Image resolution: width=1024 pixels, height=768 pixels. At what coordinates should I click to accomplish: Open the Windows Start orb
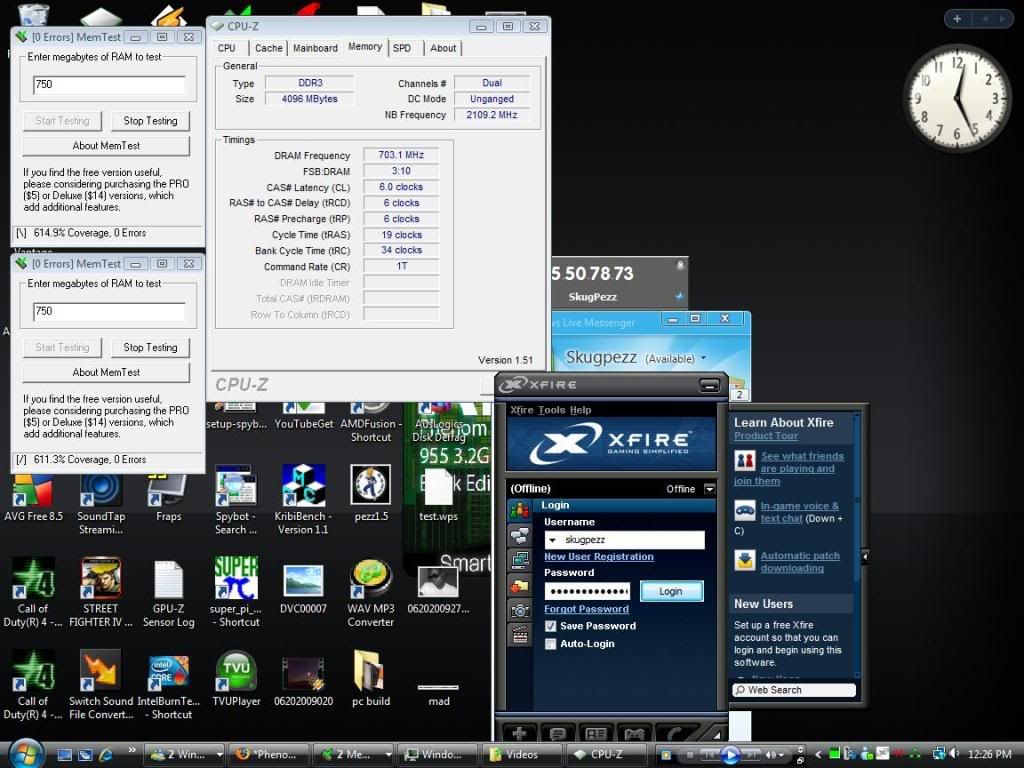27,754
